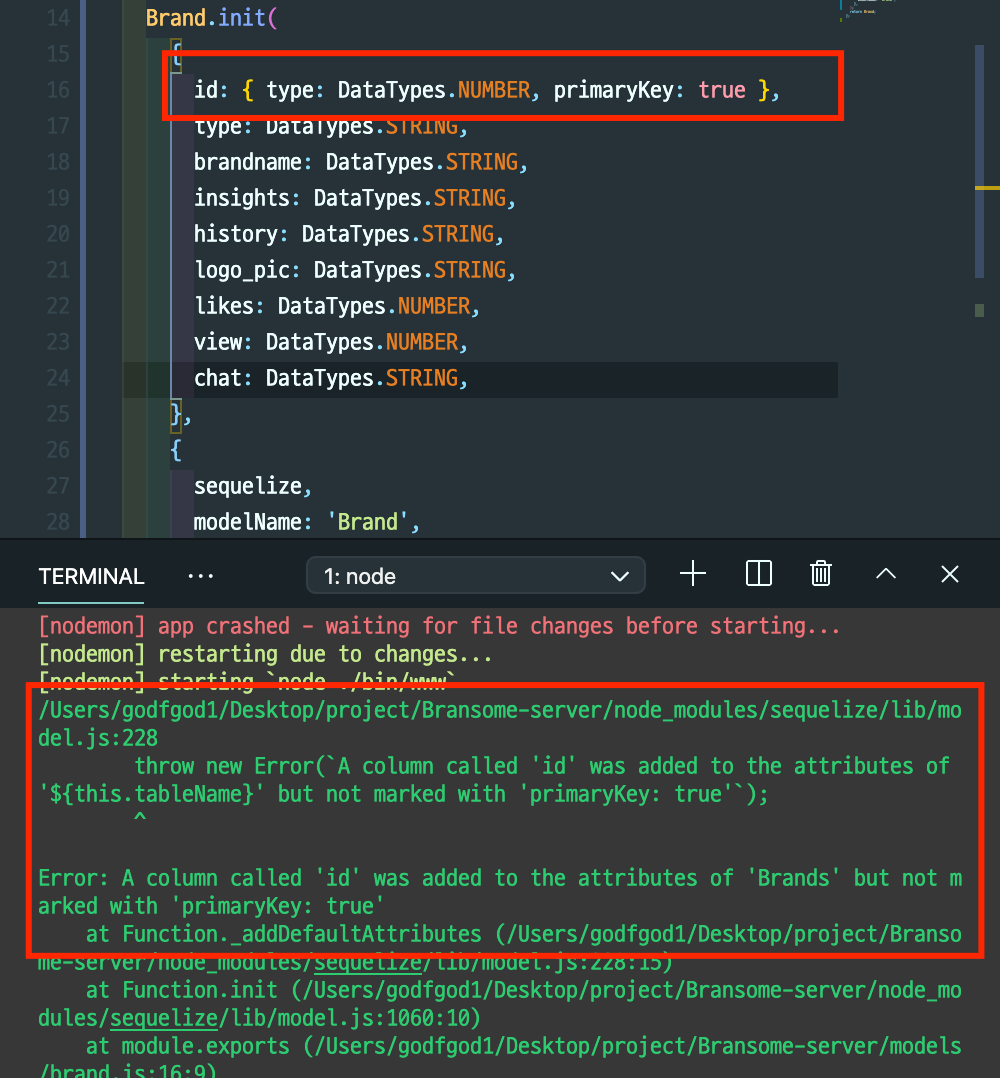Click '[nodemon] app crashed' terminal line
Image resolution: width=1000 pixels, height=1078 pixels.
pyautogui.click(x=439, y=626)
